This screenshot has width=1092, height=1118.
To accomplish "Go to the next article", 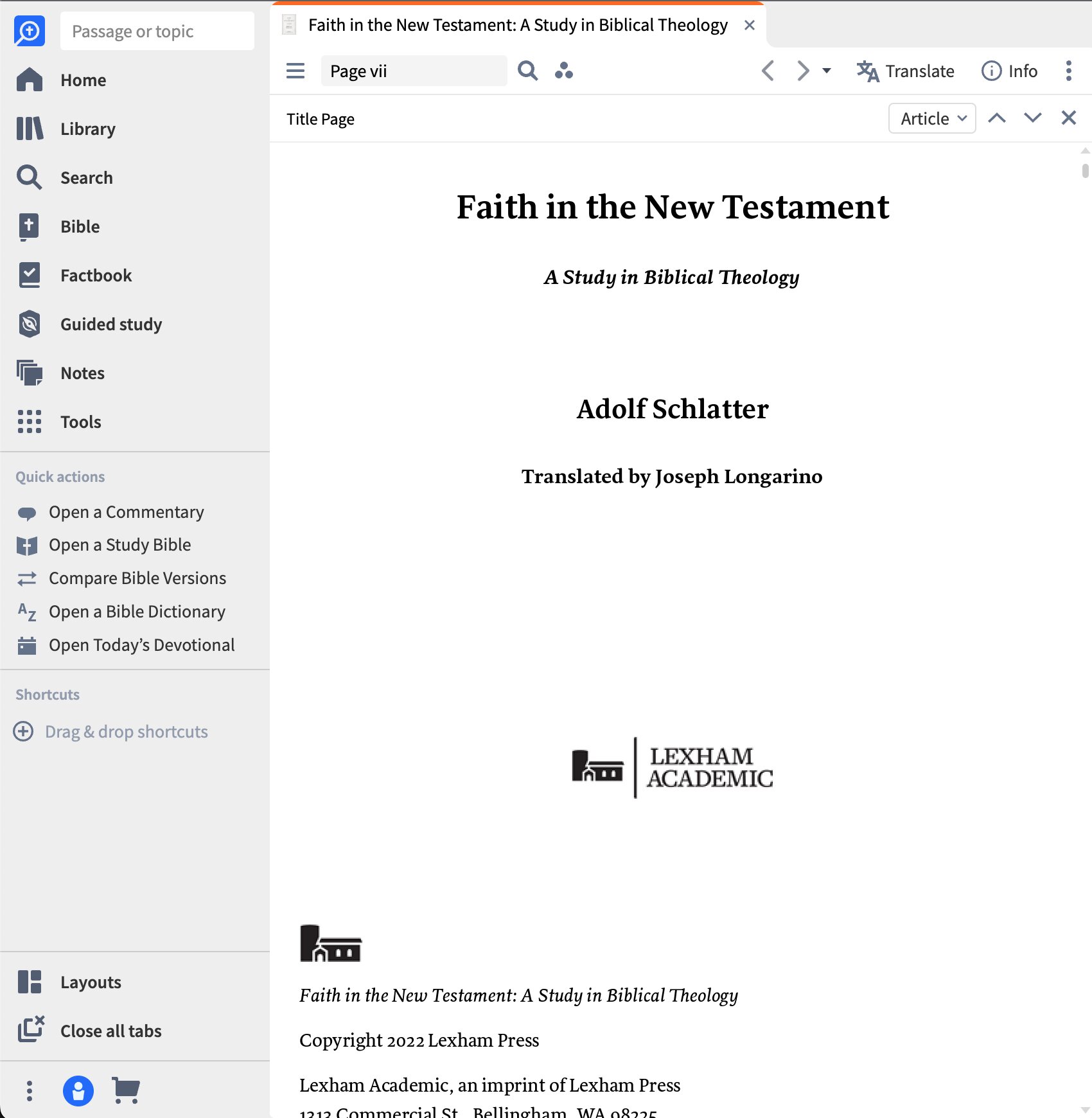I will click(1033, 118).
